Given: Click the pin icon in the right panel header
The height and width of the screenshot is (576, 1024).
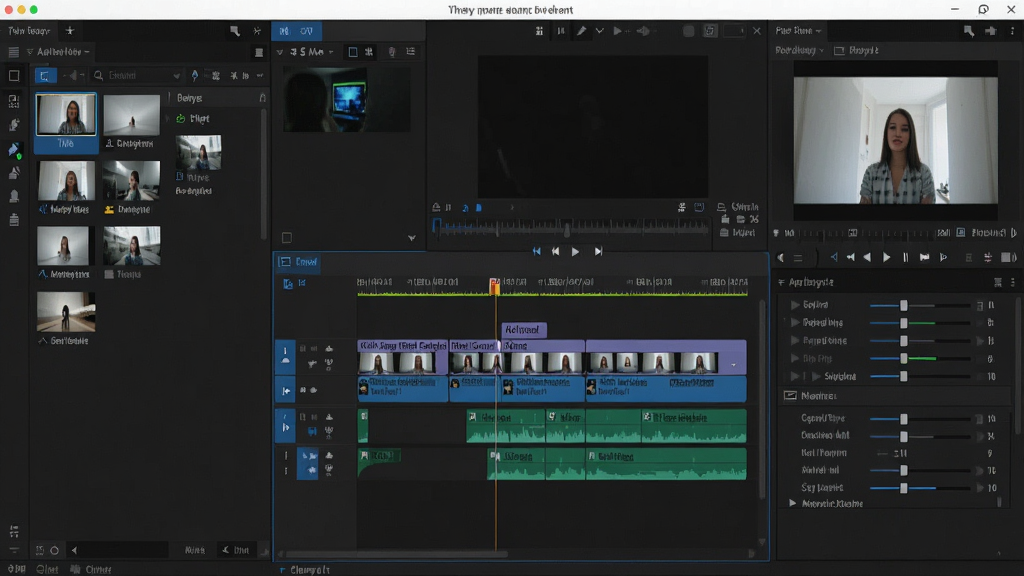Looking at the screenshot, I should [x=991, y=31].
